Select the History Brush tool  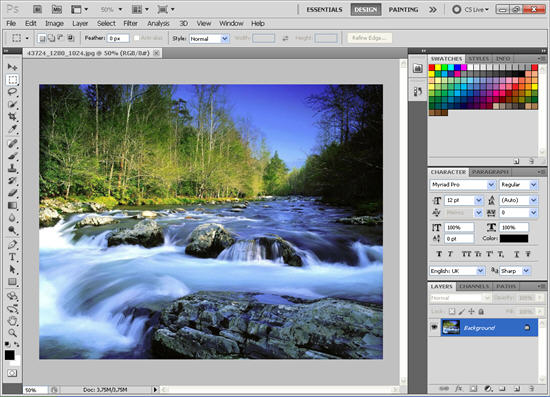tap(12, 181)
